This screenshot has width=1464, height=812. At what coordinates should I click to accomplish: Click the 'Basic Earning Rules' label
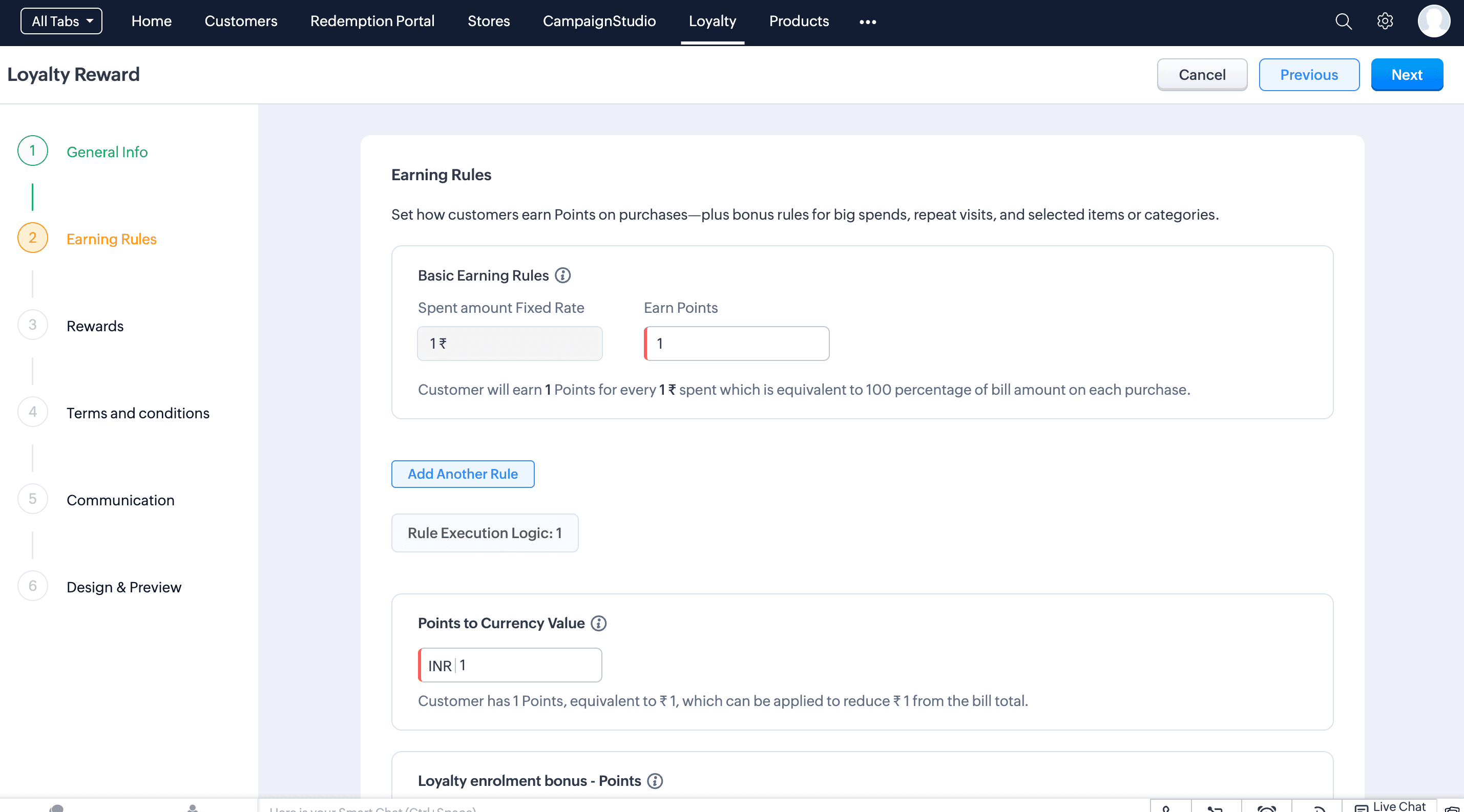tap(483, 275)
